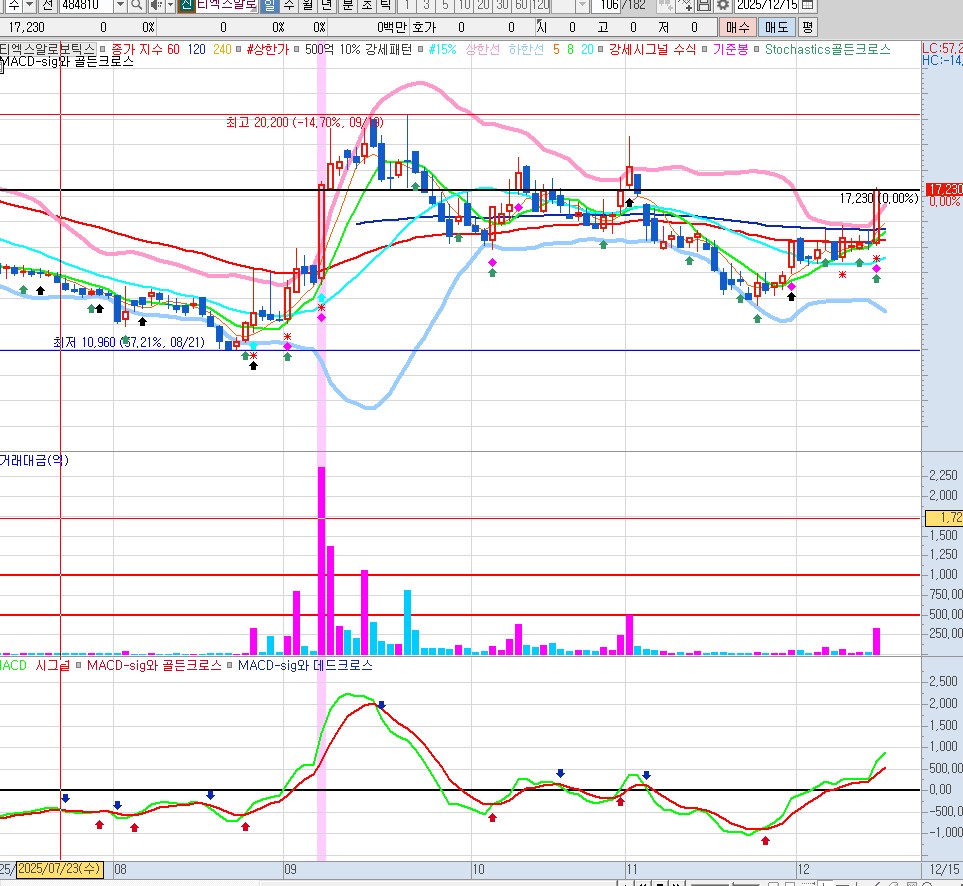Screen dimensions: 963x886
Task: Click the date field 2025/12/15
Action: [x=766, y=6]
